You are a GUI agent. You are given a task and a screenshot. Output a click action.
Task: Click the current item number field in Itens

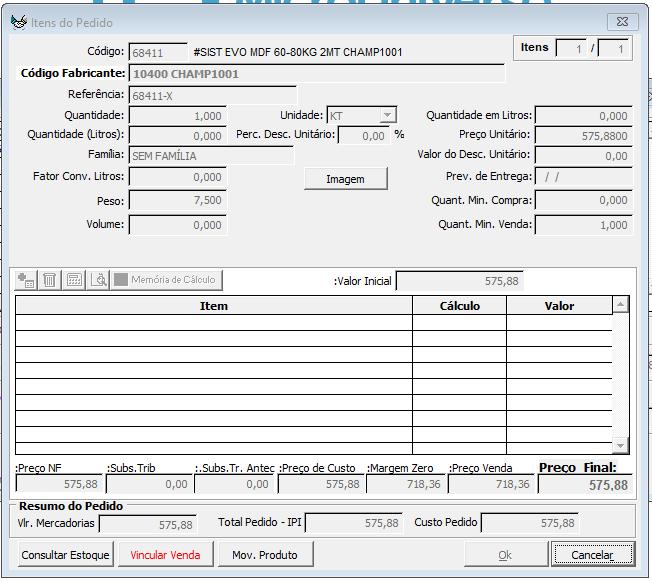pos(571,48)
